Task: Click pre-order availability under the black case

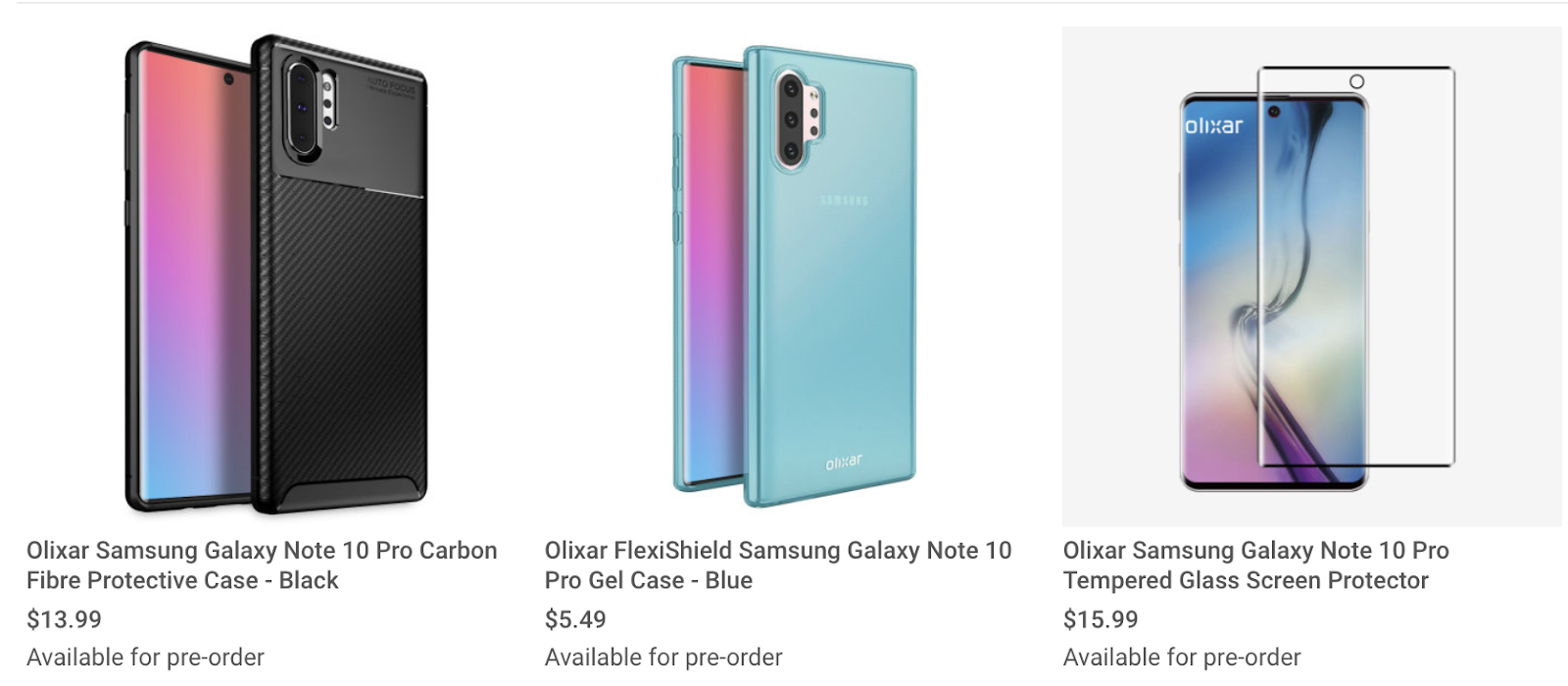Action: (145, 657)
